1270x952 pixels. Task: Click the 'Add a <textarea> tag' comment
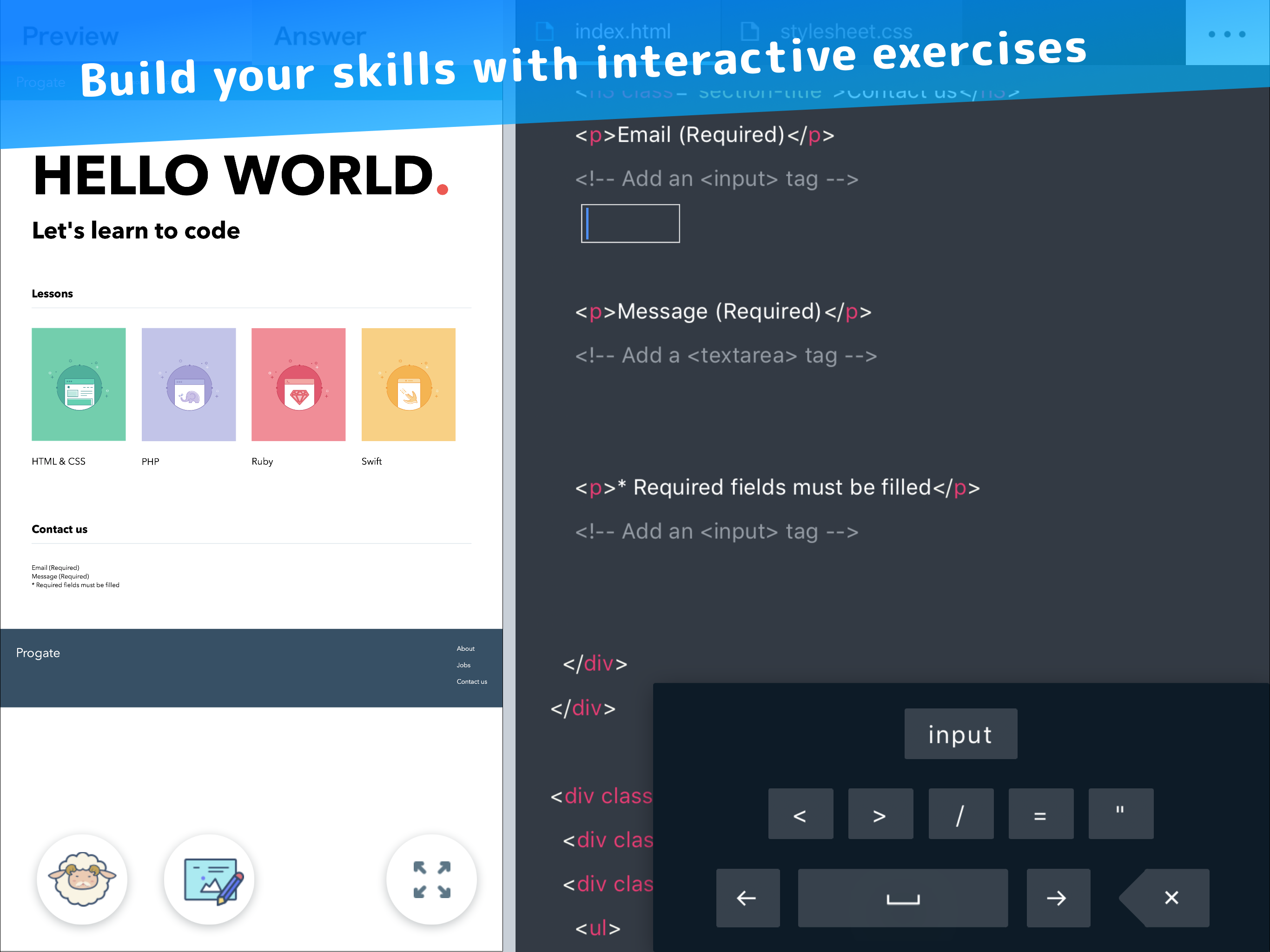[x=726, y=356]
